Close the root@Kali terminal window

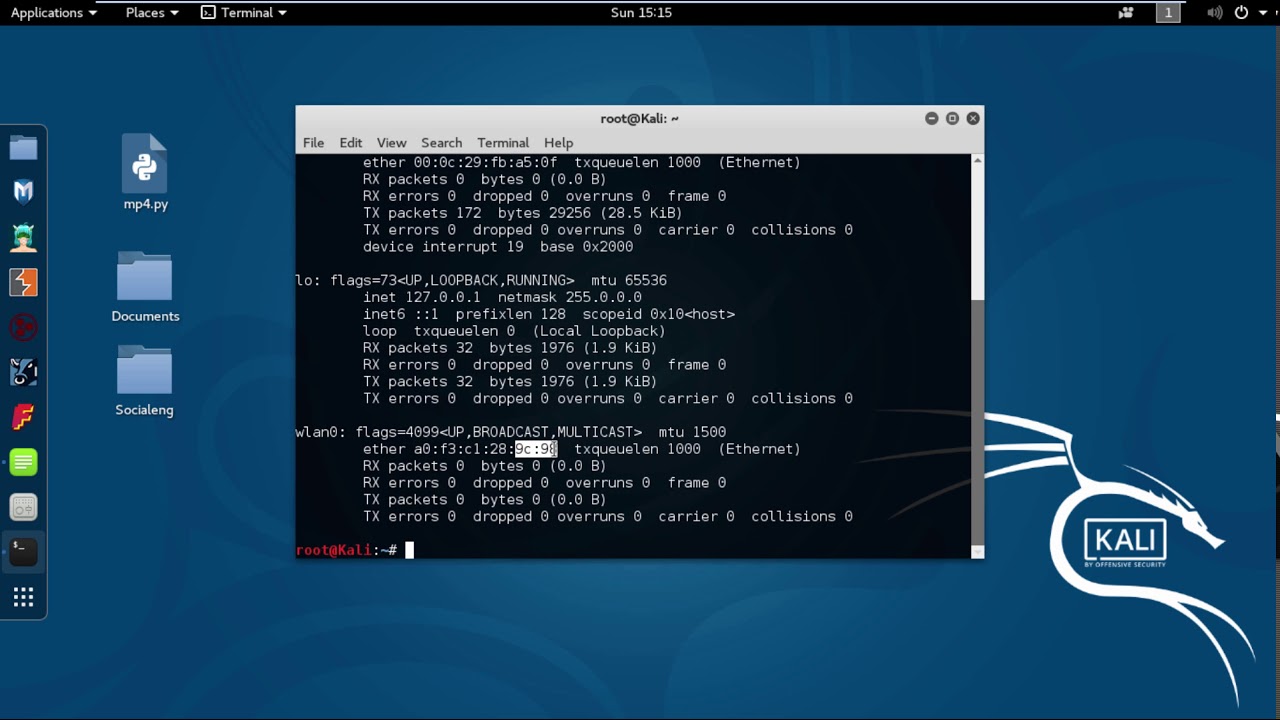pos(973,118)
